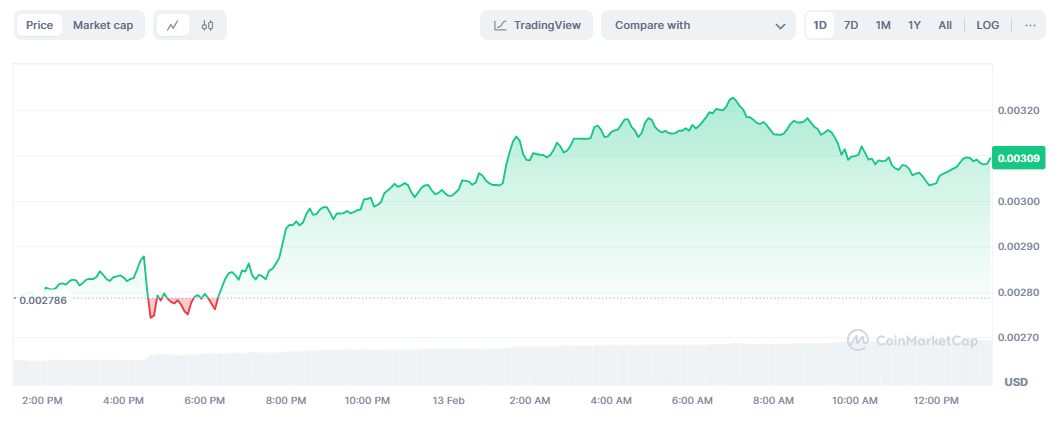Viewport: 1059px width, 424px height.
Task: Click the 8:00 PM axis label
Action: click(285, 400)
